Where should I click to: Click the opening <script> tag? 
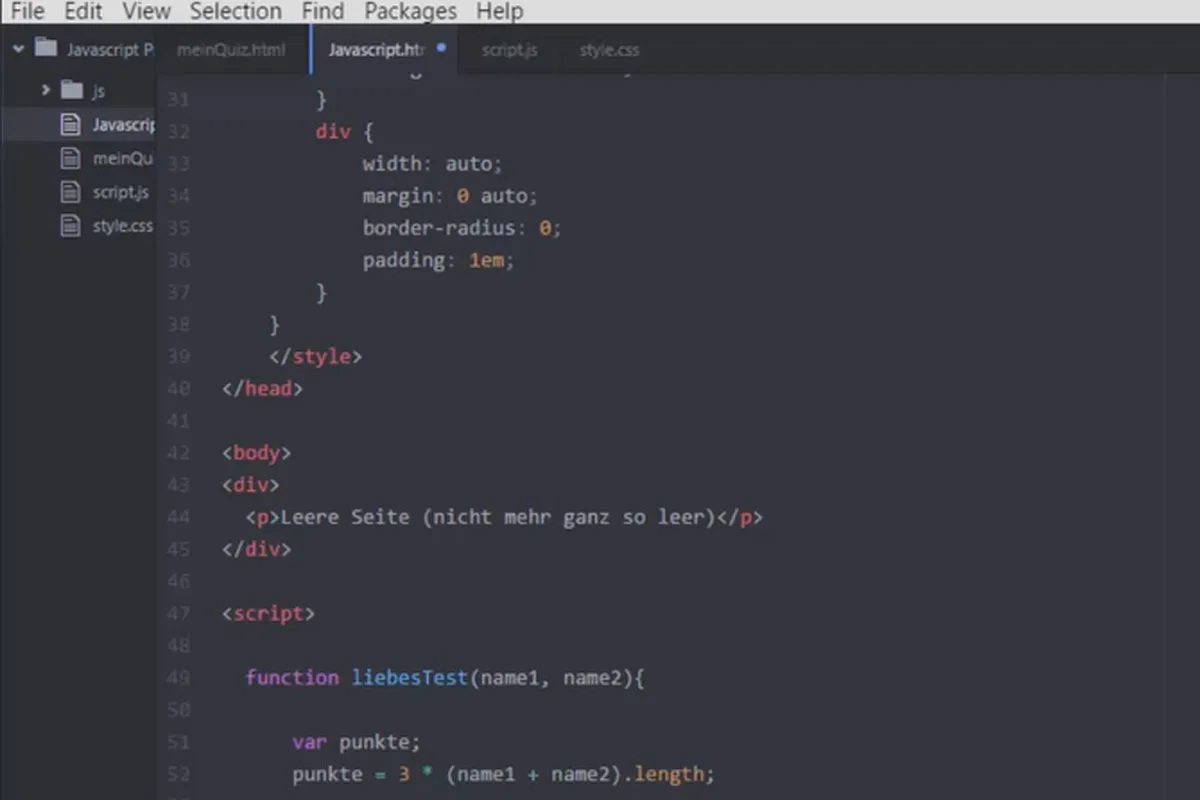pos(268,613)
